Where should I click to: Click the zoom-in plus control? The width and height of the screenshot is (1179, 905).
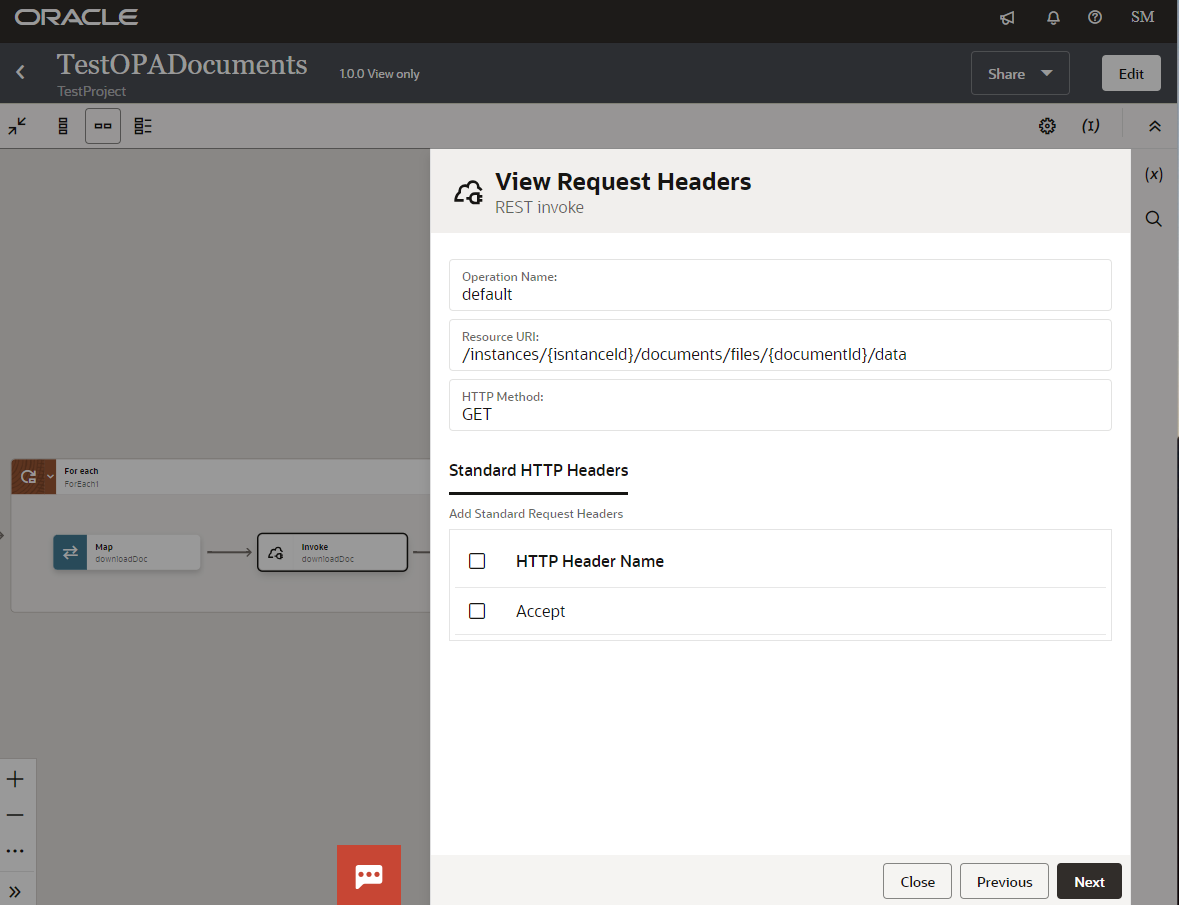click(15, 778)
